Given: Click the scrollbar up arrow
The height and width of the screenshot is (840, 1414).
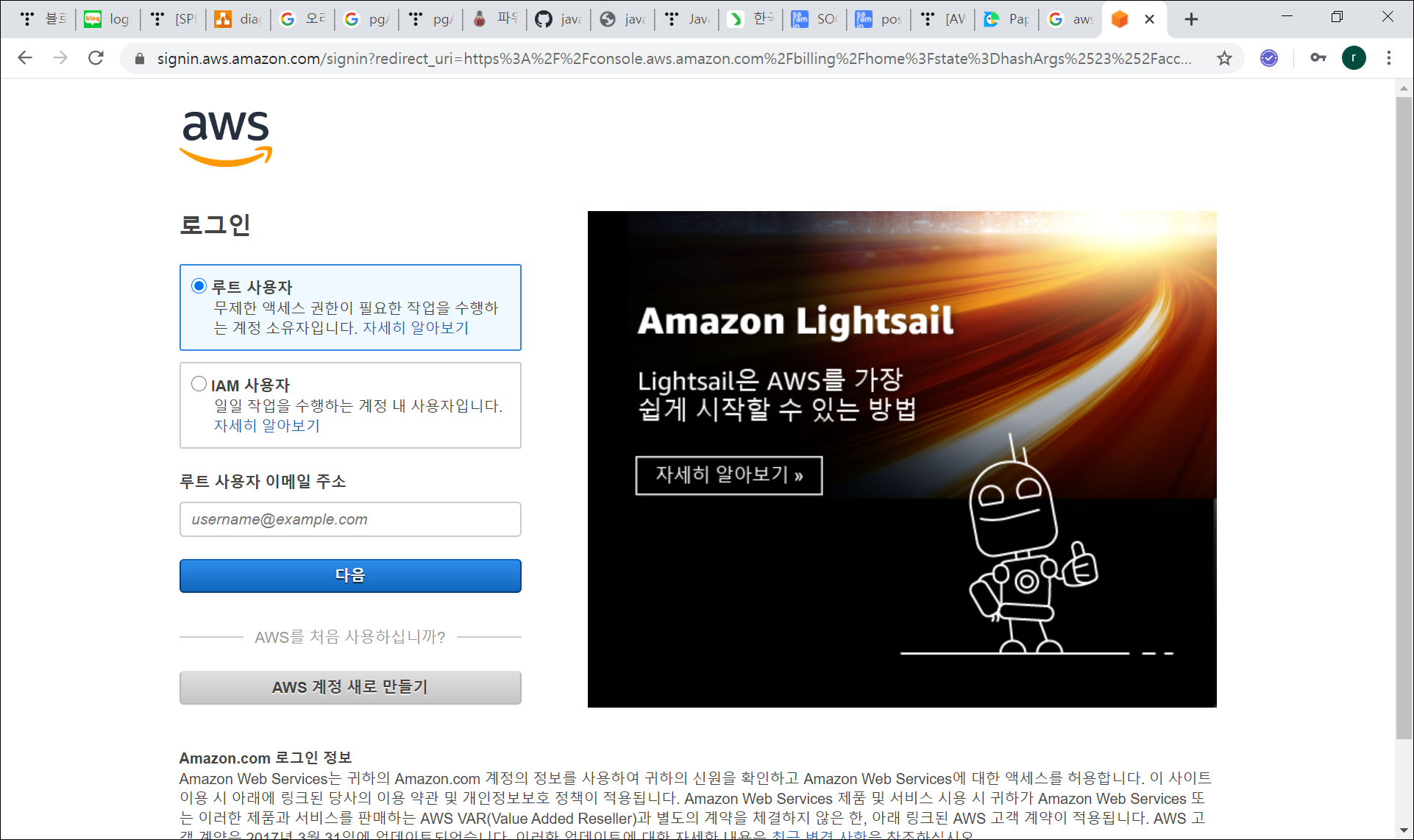Looking at the screenshot, I should (x=1404, y=88).
